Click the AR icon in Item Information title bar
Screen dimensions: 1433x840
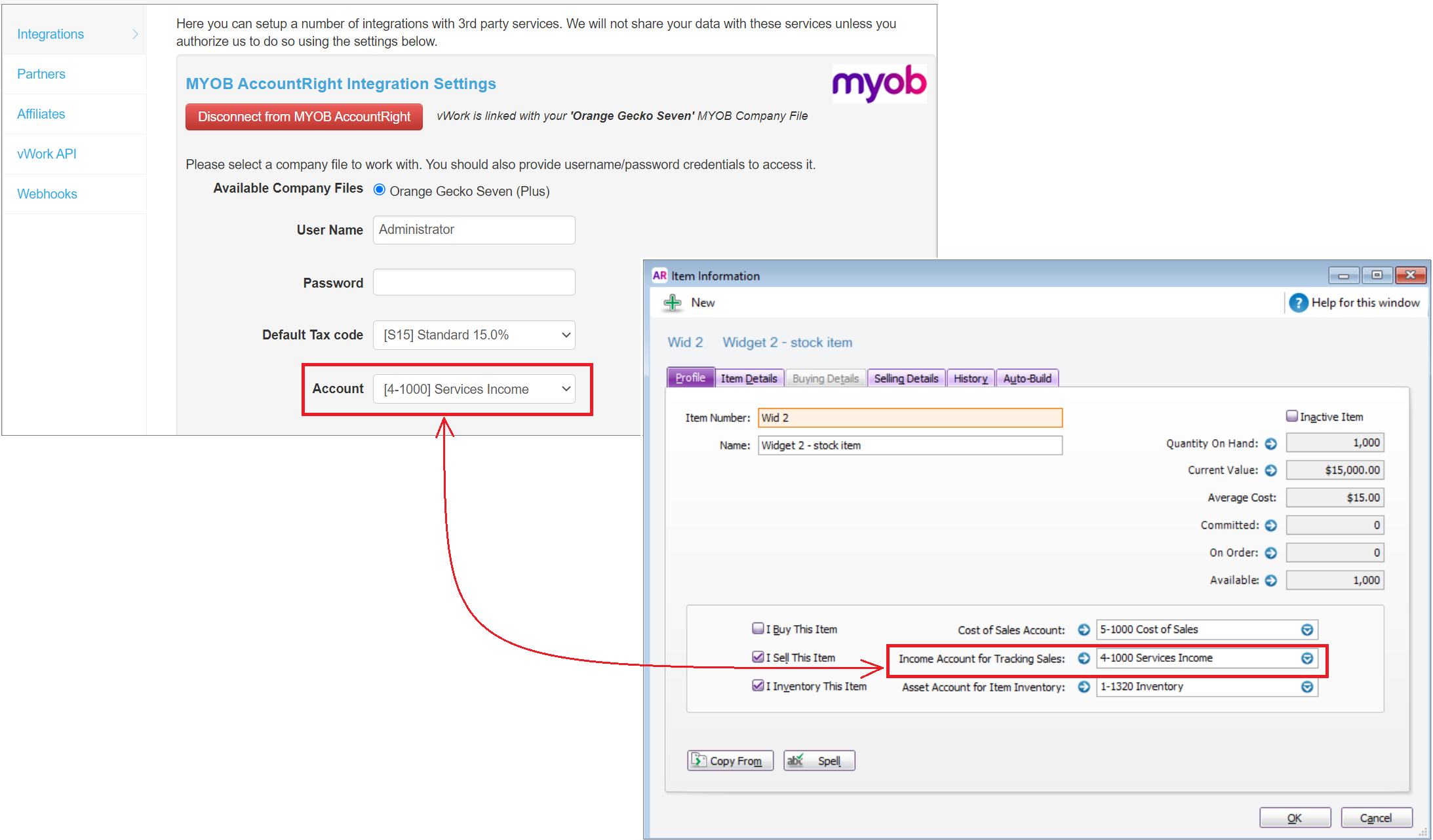click(x=659, y=276)
